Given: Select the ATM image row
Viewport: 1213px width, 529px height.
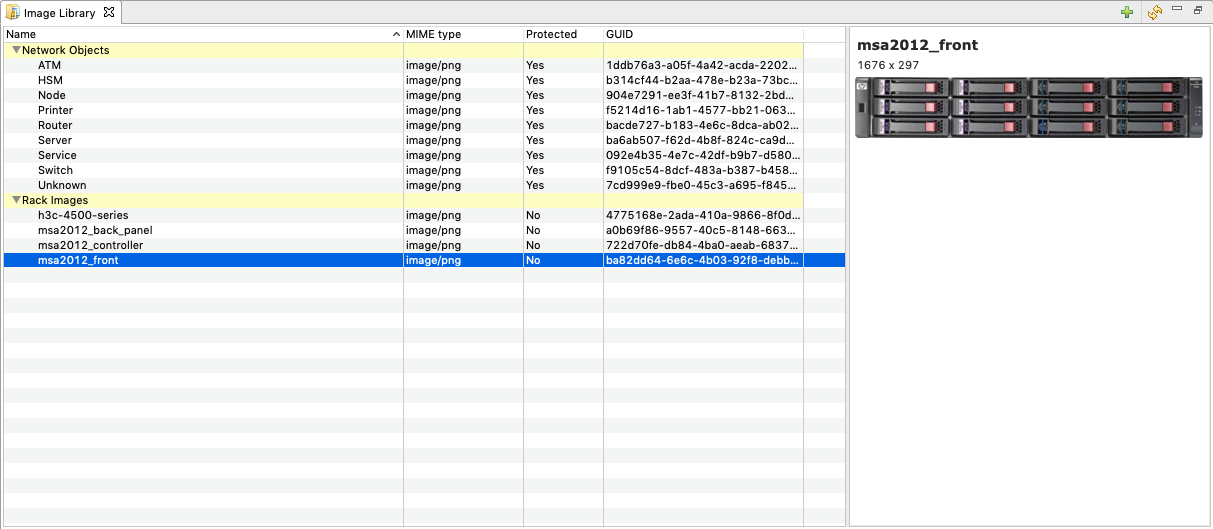Looking at the screenshot, I should point(49,65).
